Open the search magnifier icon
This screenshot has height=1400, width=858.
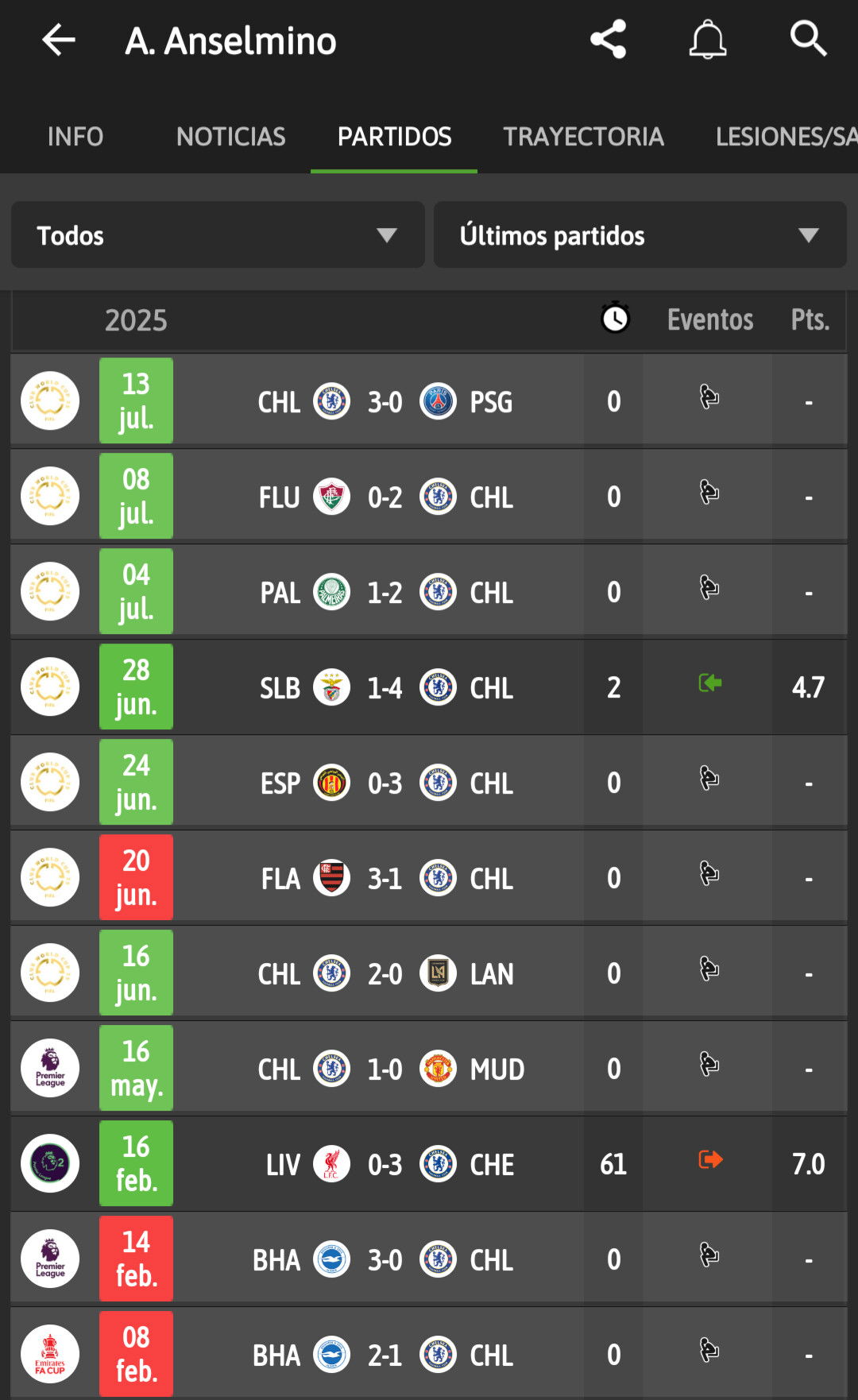809,38
